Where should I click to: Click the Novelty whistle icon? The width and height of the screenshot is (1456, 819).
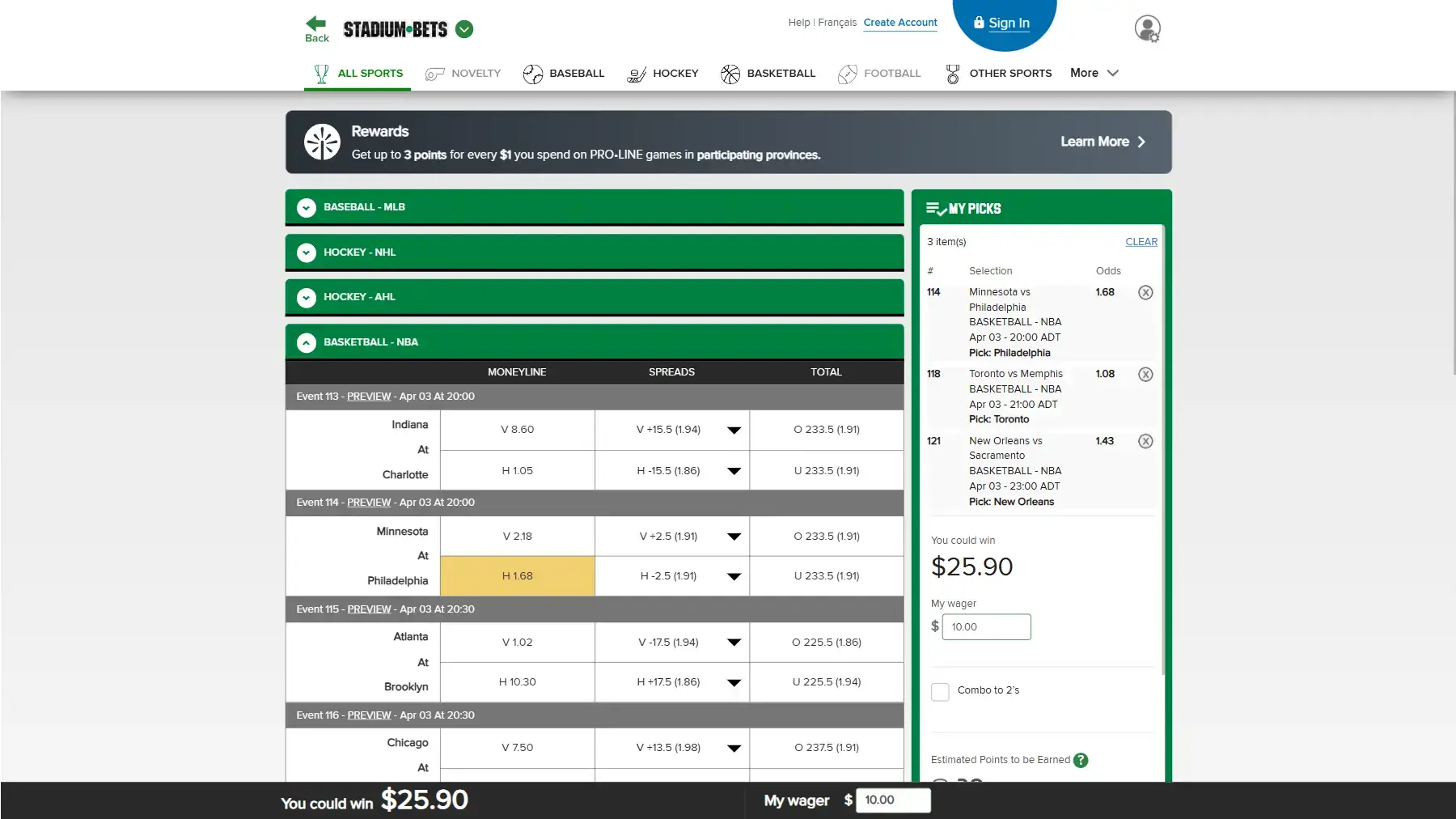[435, 74]
